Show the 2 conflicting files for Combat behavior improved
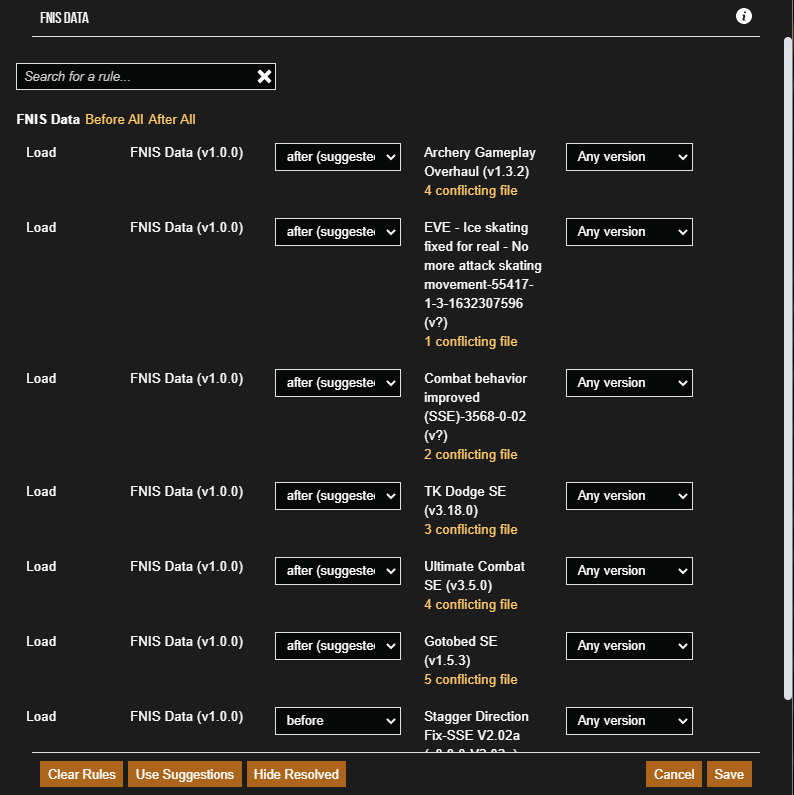 coord(471,455)
